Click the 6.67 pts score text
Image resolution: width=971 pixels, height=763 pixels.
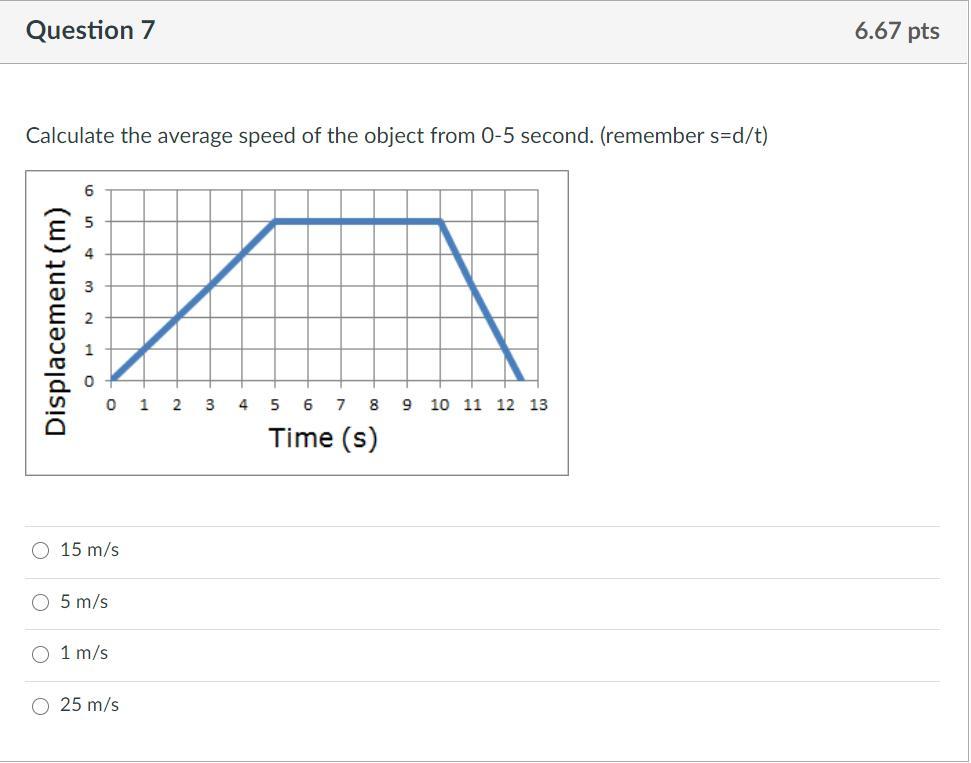tap(897, 31)
